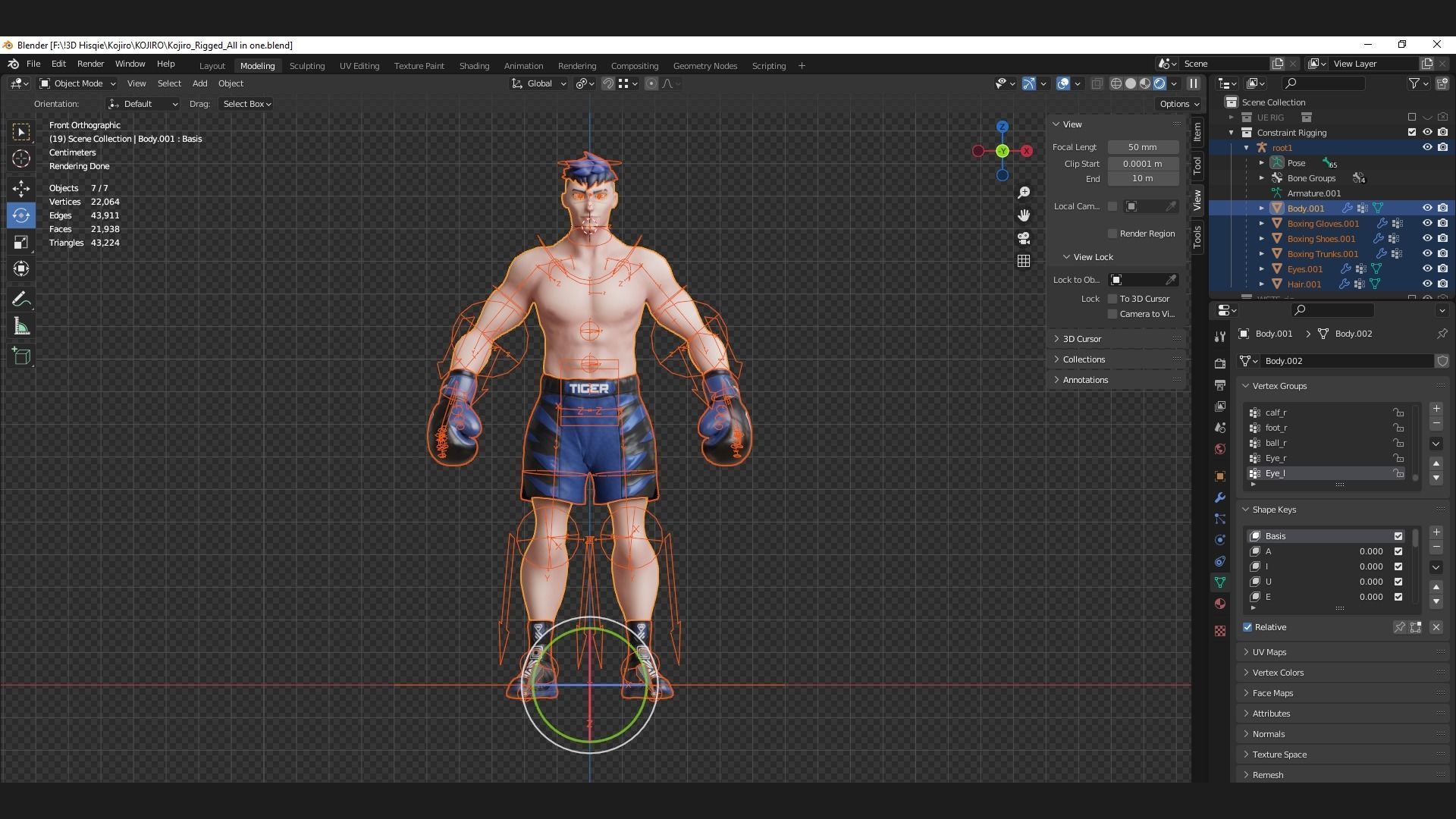Switch to the Sculpting workspace tab
The width and height of the screenshot is (1456, 819).
(306, 66)
